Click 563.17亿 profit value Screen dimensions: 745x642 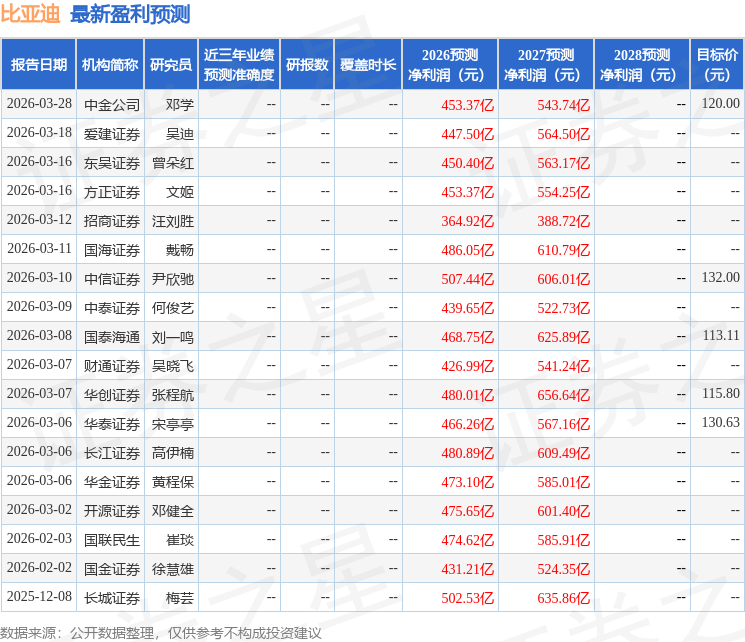point(564,163)
